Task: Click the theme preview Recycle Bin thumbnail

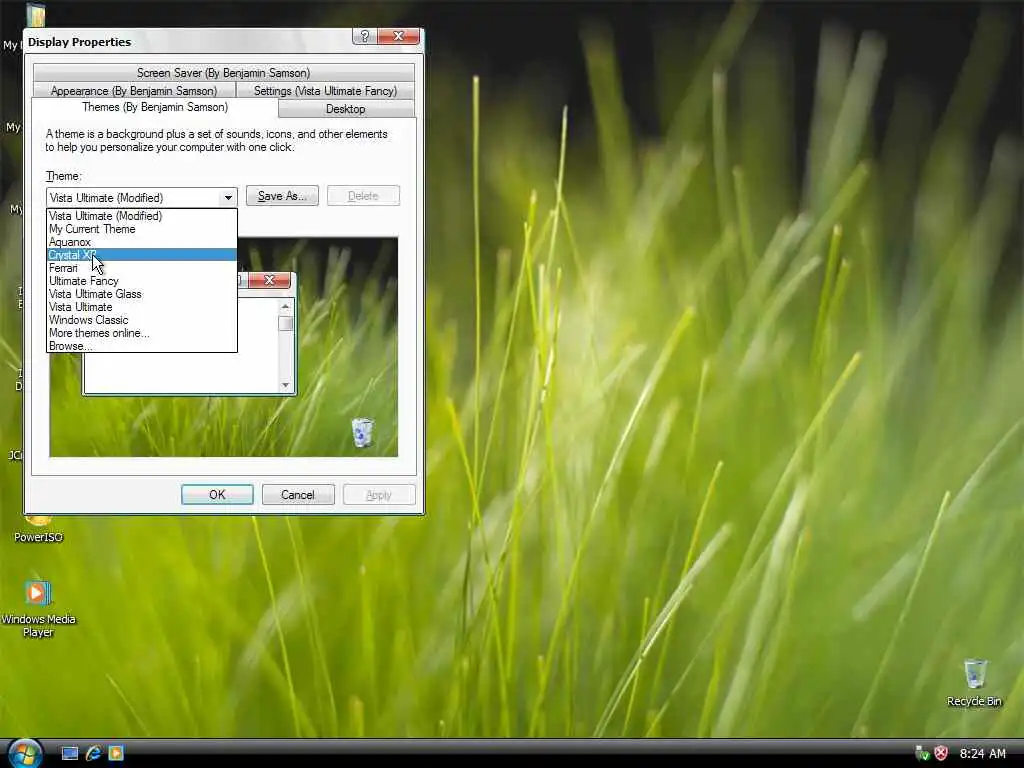Action: pos(362,432)
